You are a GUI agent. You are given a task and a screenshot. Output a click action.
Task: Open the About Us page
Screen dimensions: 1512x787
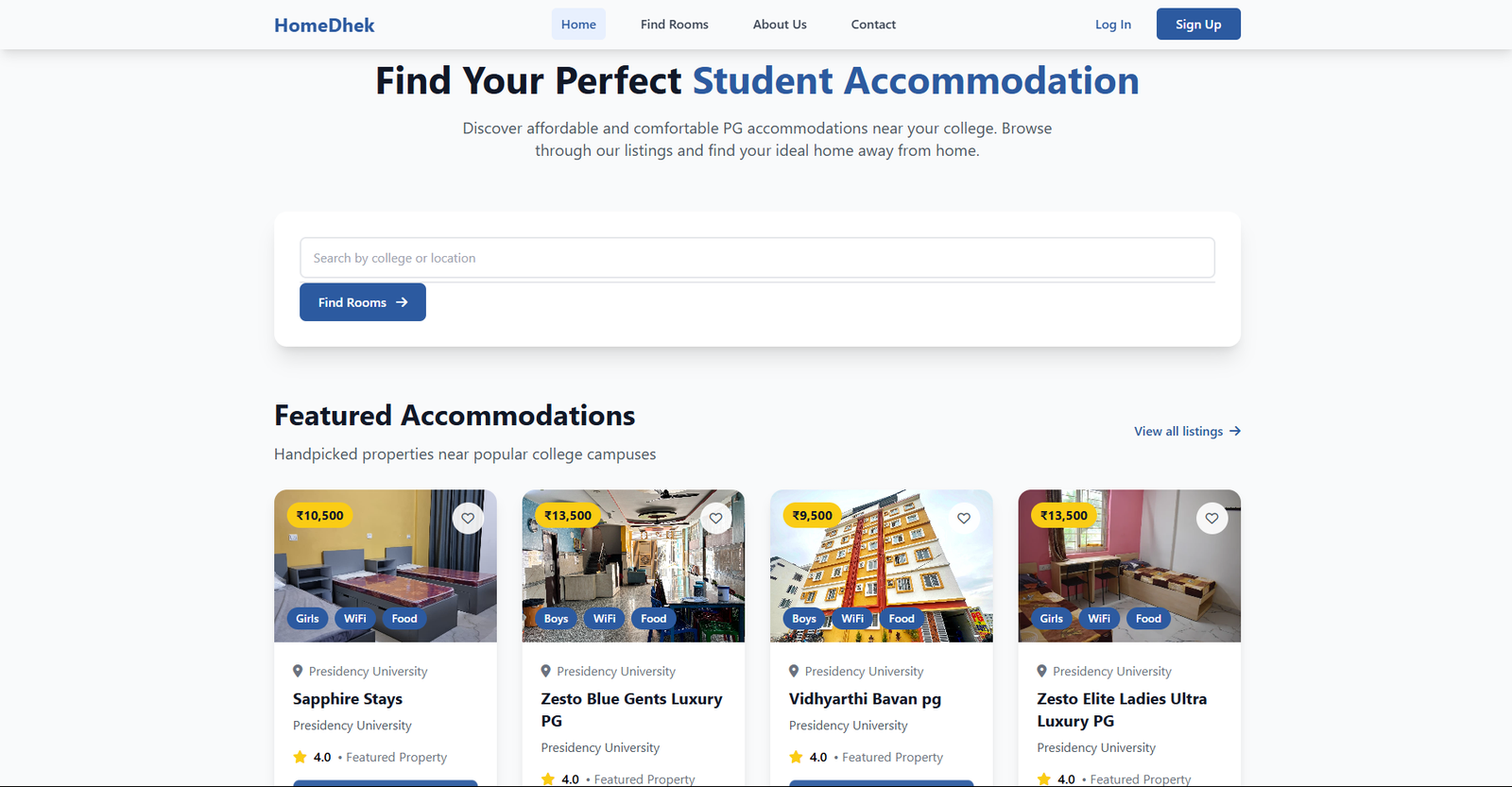[x=779, y=24]
